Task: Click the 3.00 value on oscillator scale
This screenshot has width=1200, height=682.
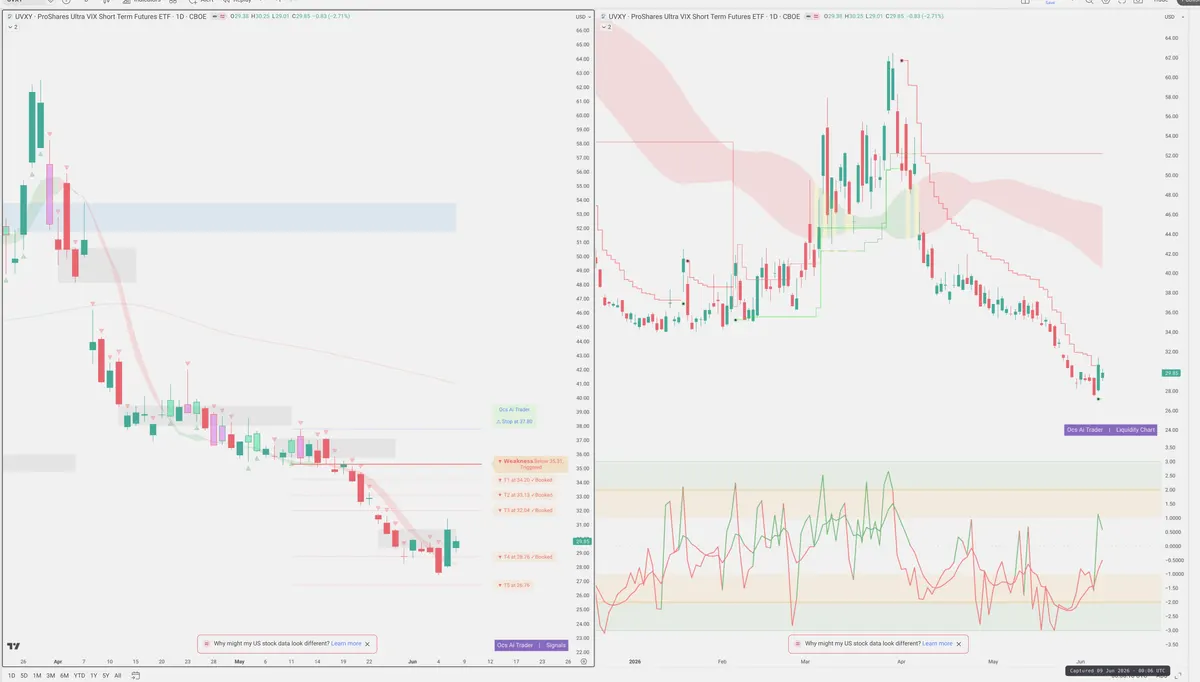Action: tap(1169, 462)
